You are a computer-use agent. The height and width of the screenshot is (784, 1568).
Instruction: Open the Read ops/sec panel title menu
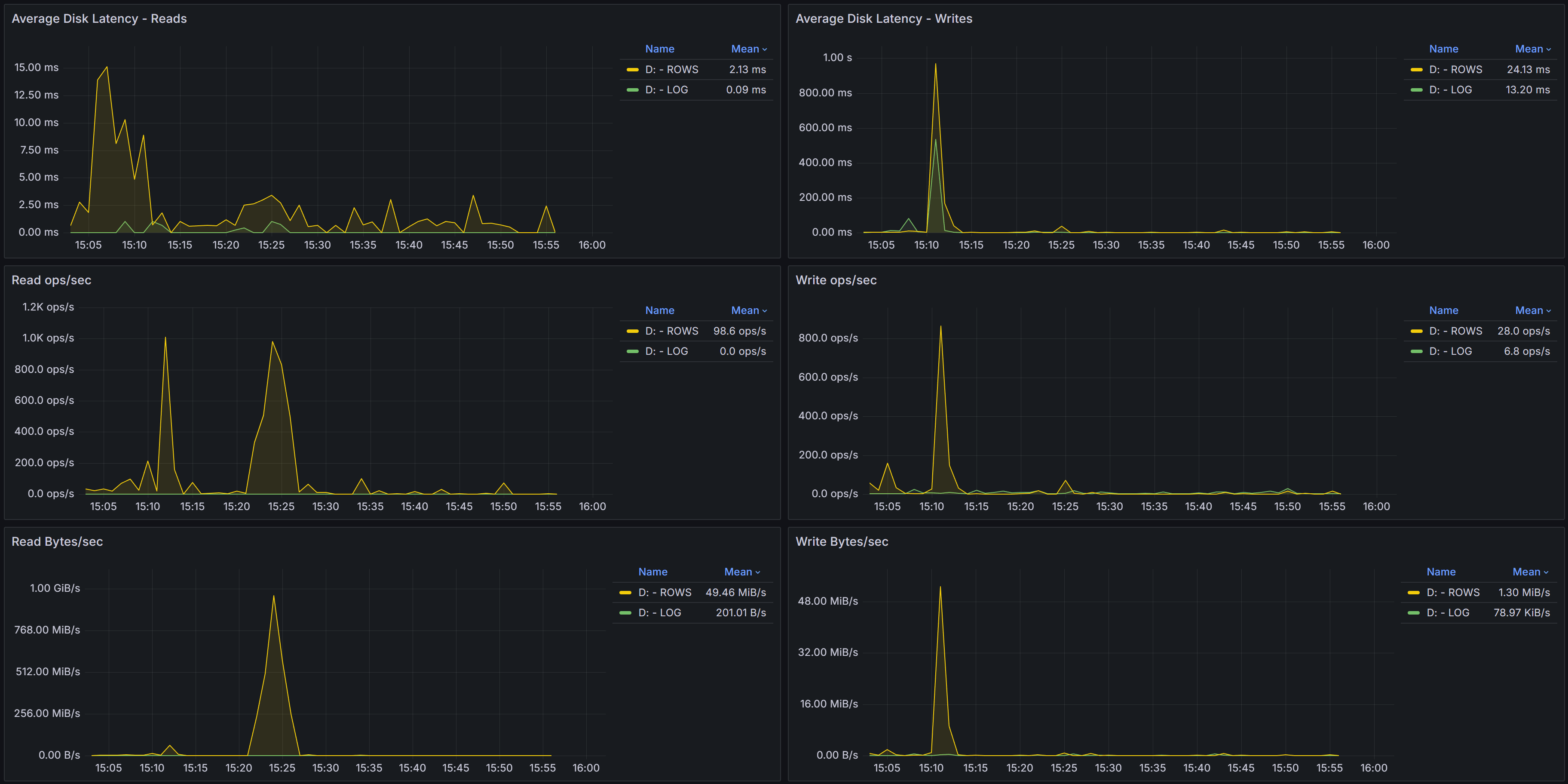52,280
